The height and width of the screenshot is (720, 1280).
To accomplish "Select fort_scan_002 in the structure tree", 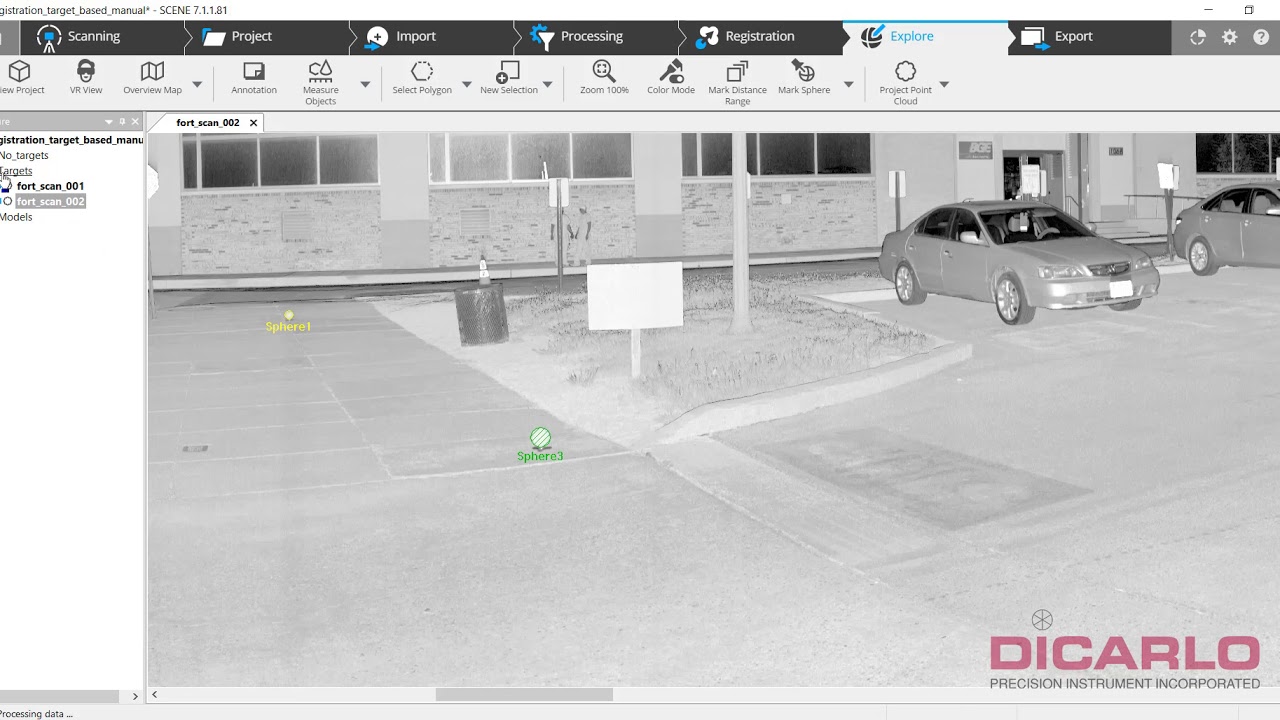I will tap(50, 202).
